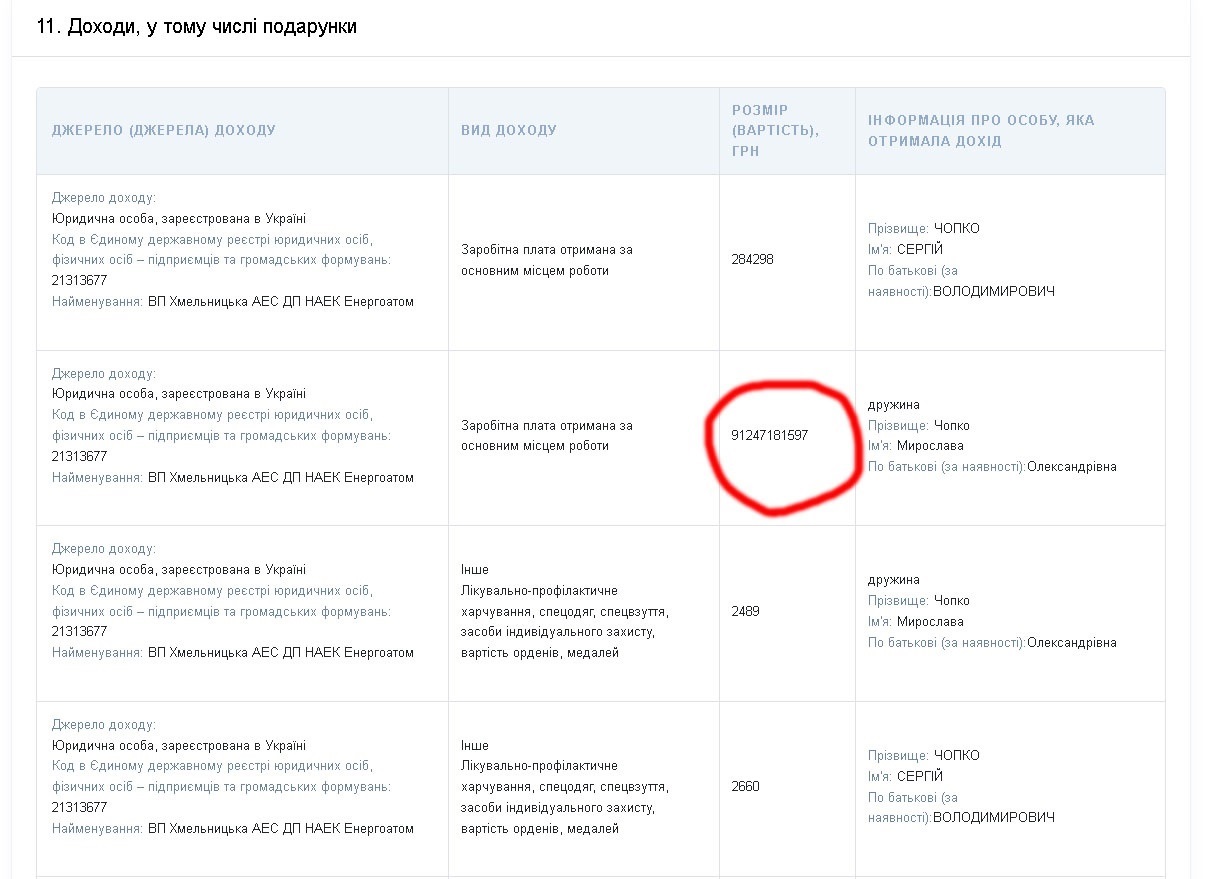Click surname 'Чопко' in the 2489 row
The height and width of the screenshot is (879, 1211).
coord(952,601)
